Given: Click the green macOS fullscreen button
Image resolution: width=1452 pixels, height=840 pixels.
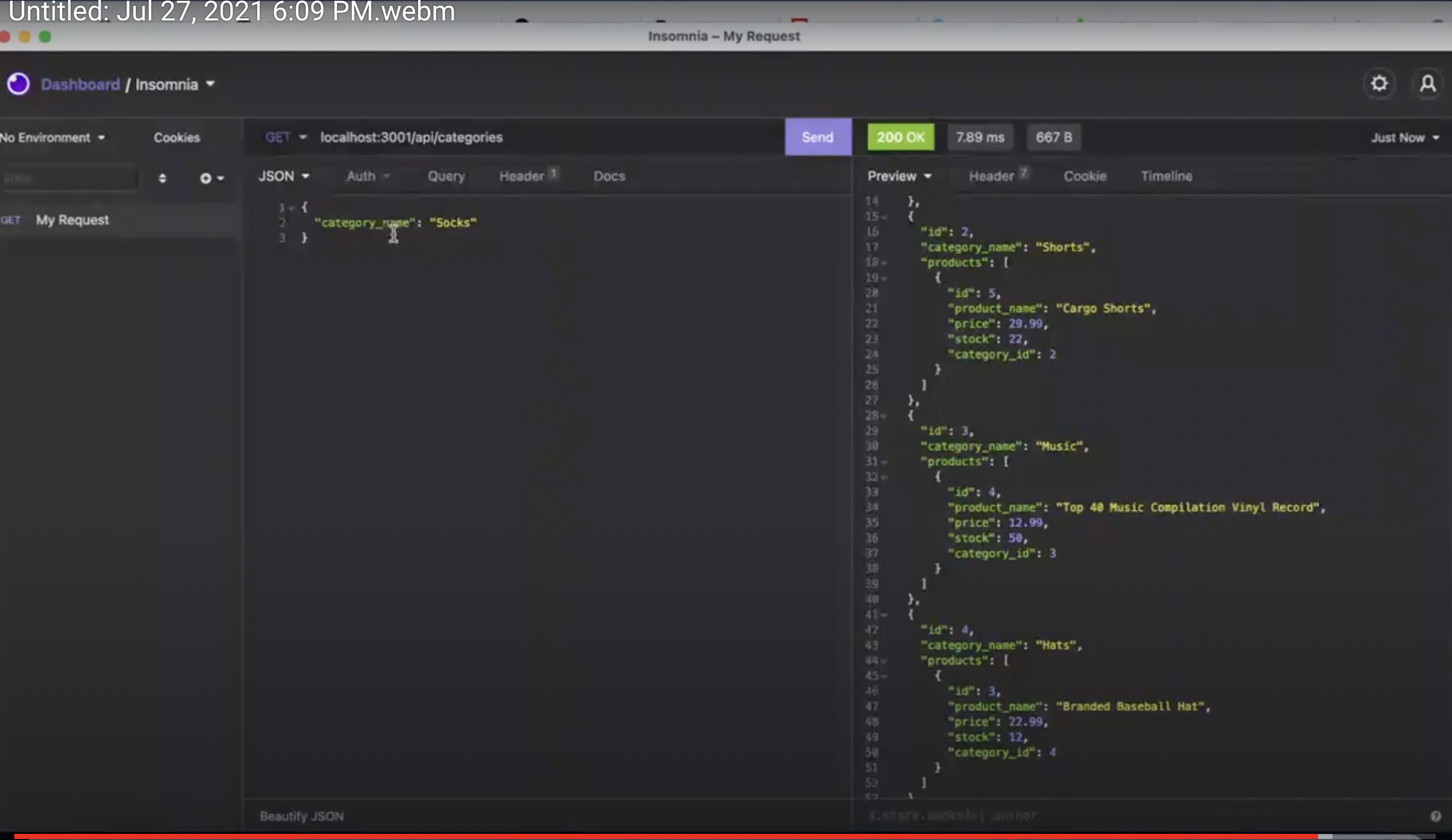Looking at the screenshot, I should (x=45, y=37).
